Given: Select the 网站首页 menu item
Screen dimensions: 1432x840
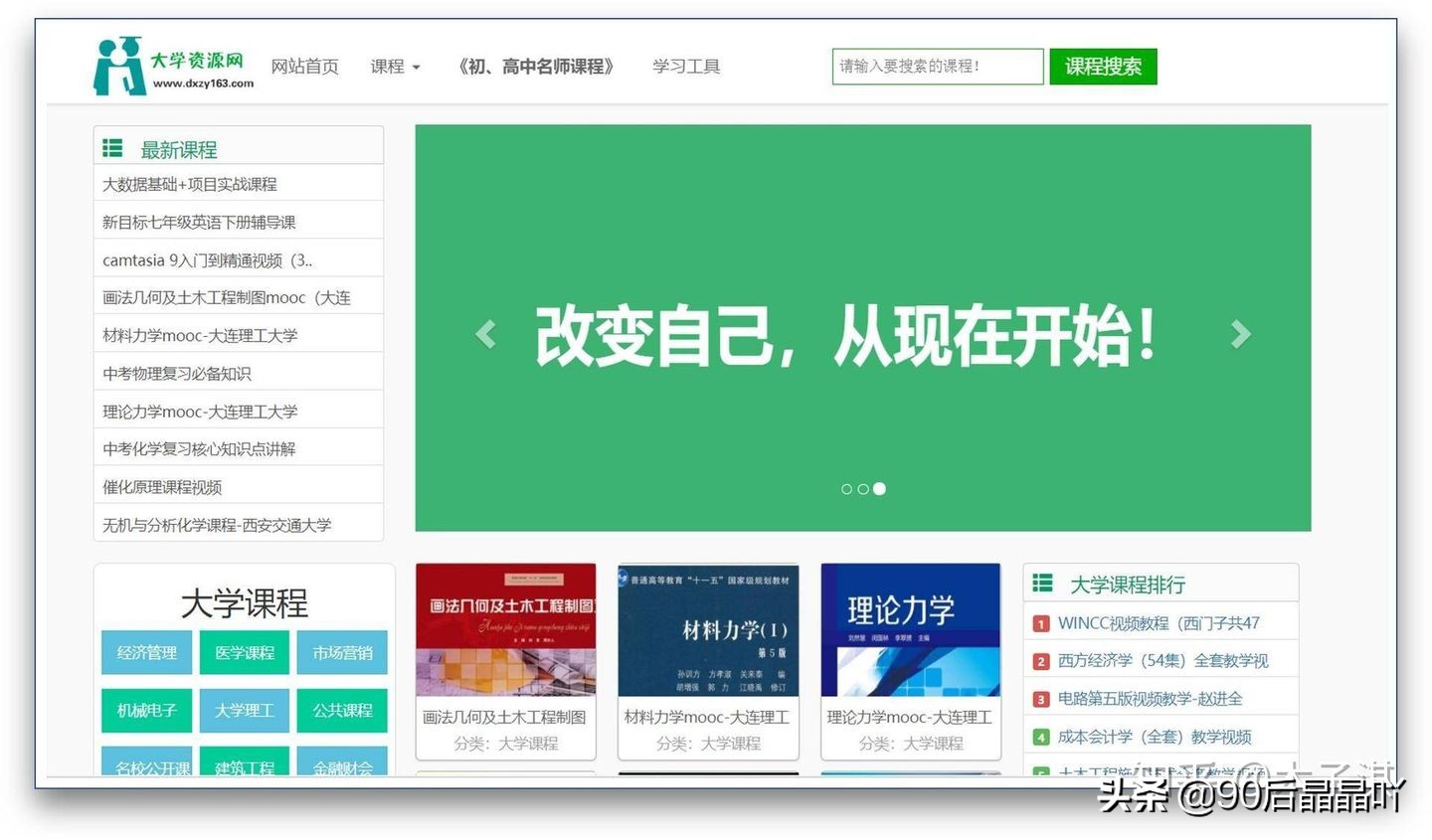Looking at the screenshot, I should 305,66.
